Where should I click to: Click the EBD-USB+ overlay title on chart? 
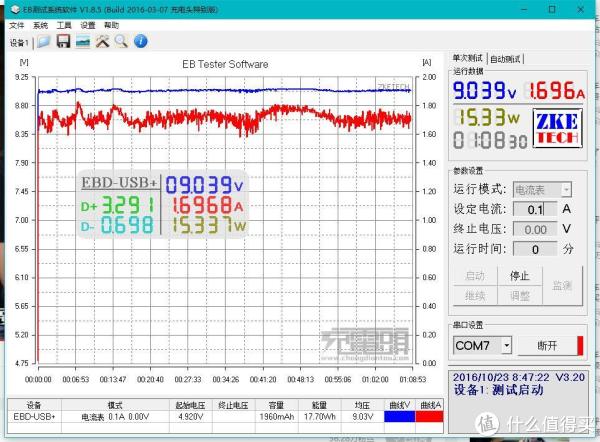[x=119, y=183]
